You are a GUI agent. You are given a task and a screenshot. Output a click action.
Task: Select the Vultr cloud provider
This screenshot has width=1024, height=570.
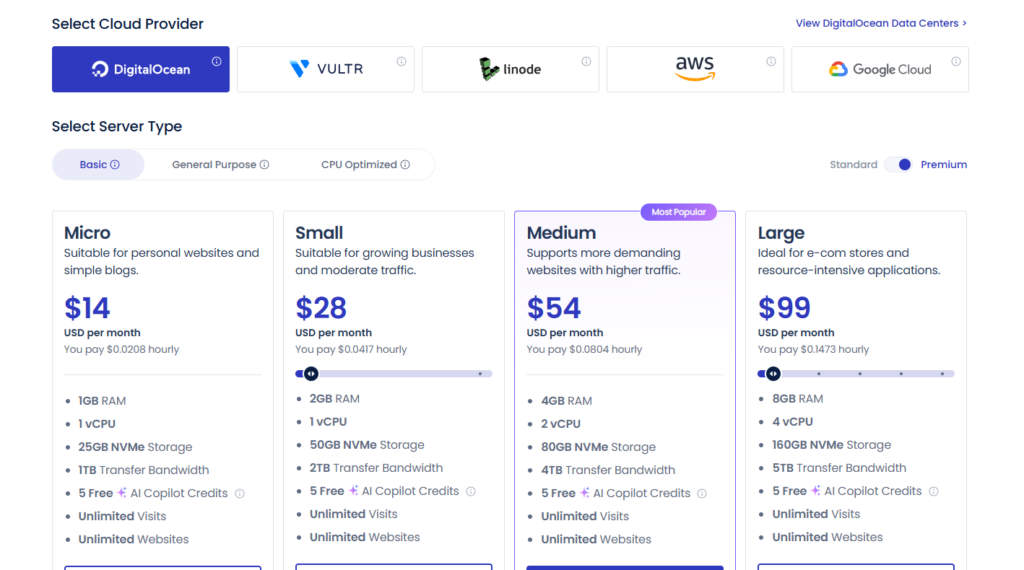pyautogui.click(x=325, y=69)
